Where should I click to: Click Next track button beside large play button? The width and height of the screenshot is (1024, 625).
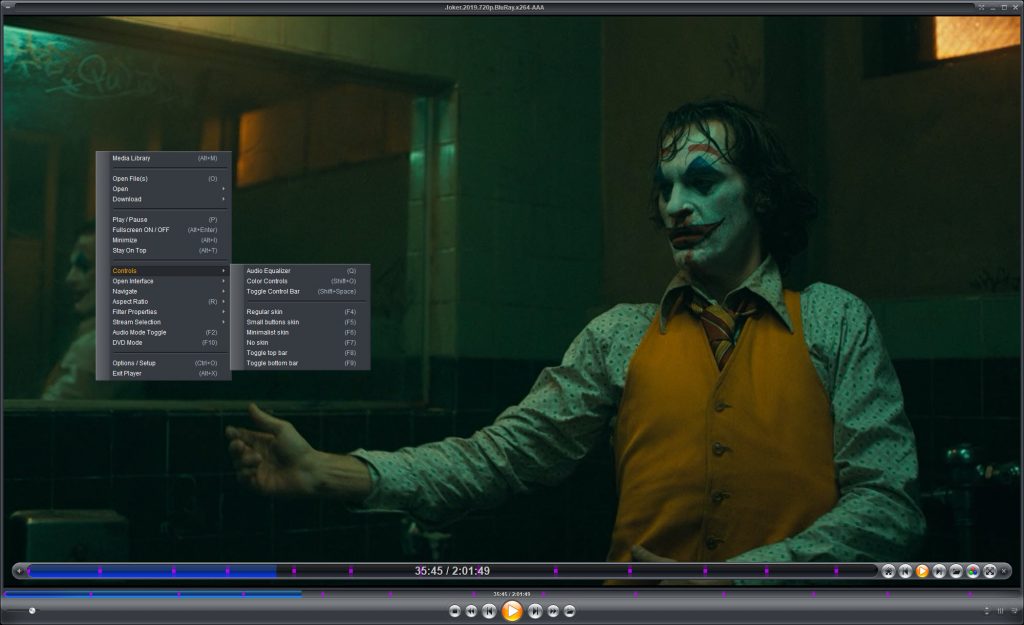click(535, 611)
